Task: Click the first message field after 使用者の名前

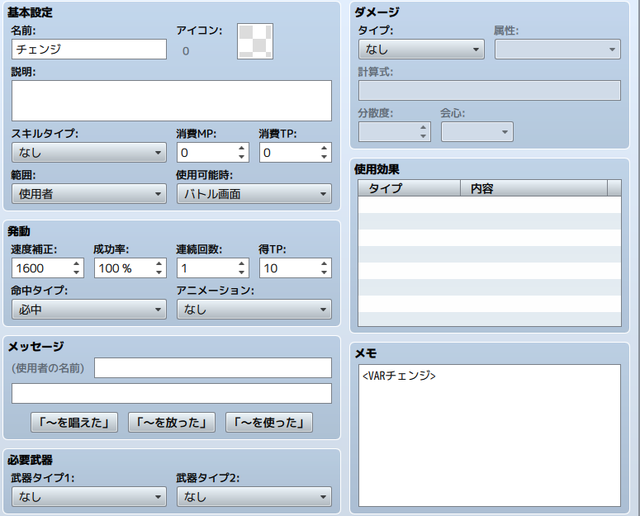Action: coord(213,368)
